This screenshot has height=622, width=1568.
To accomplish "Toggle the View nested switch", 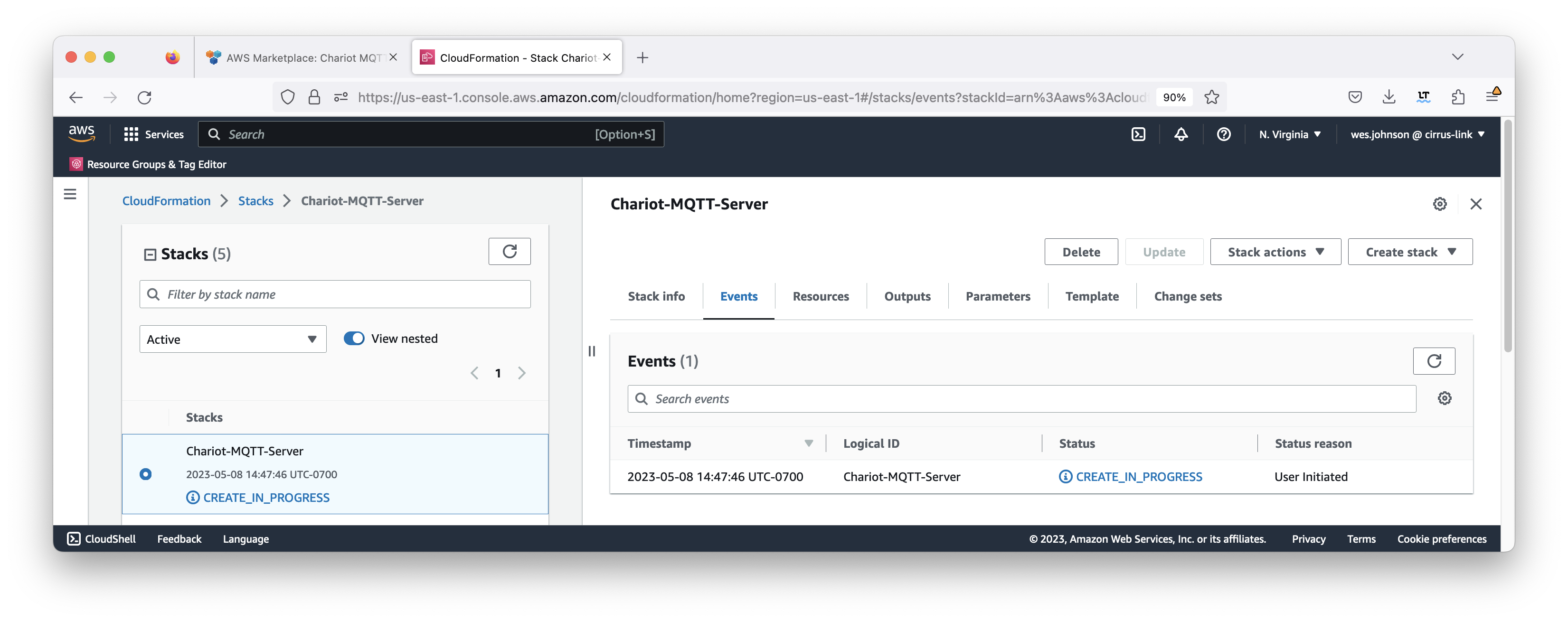I will tap(354, 339).
